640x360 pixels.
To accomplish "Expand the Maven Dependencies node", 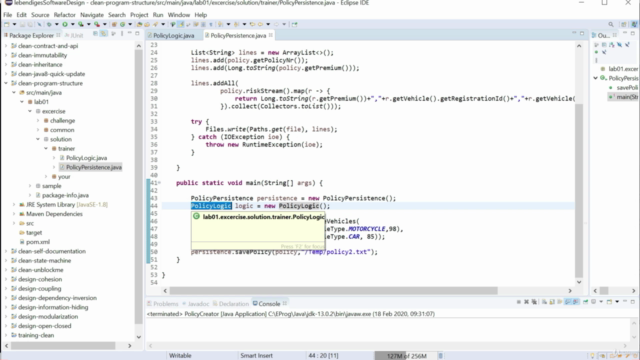I will [14, 214].
